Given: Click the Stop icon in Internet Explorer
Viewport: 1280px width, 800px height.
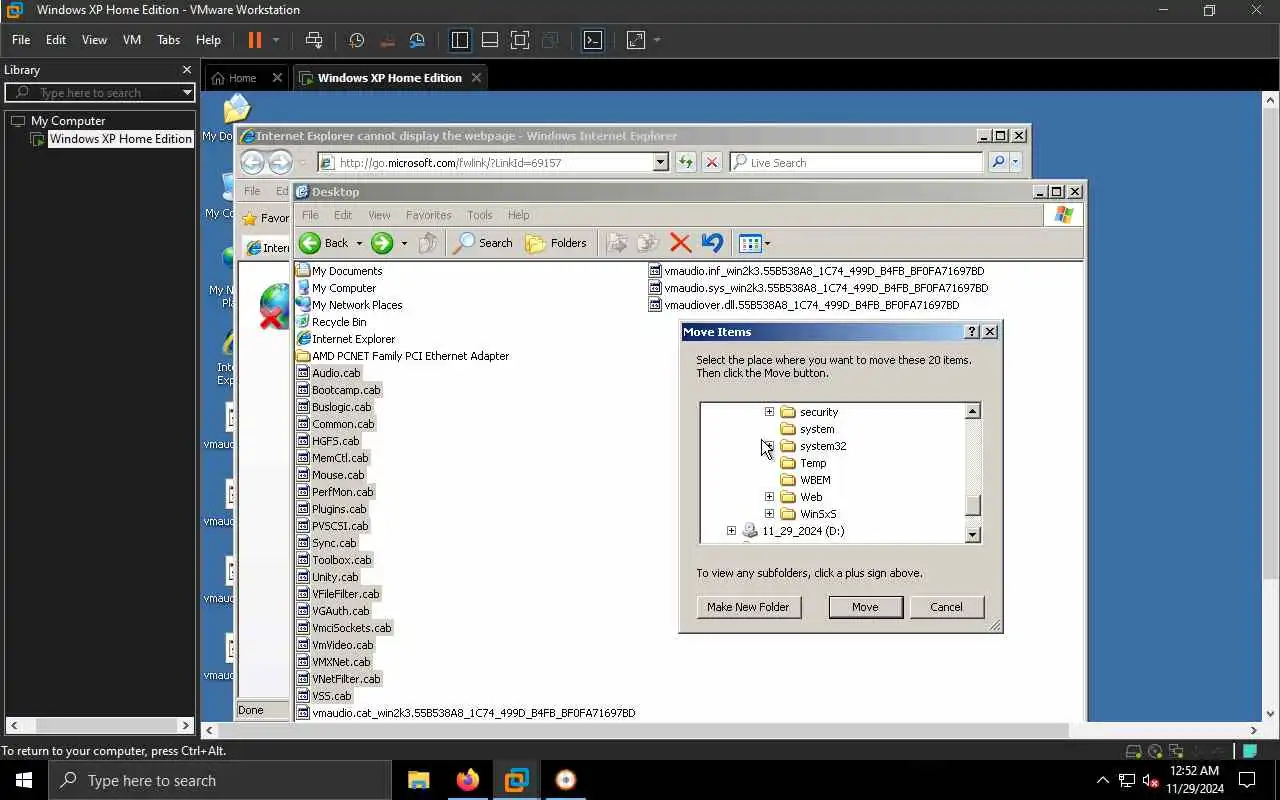Looking at the screenshot, I should (x=711, y=163).
